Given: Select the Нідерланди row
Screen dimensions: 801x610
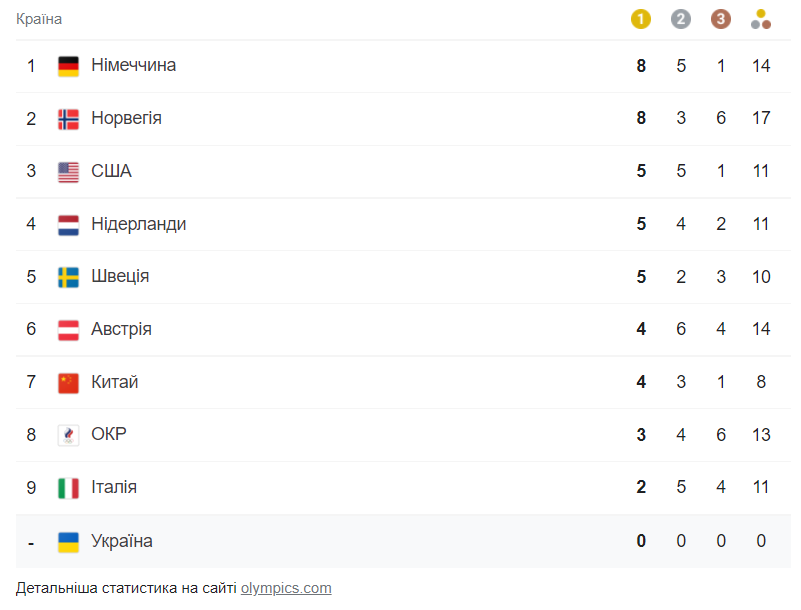Looking at the screenshot, I should pos(400,223).
